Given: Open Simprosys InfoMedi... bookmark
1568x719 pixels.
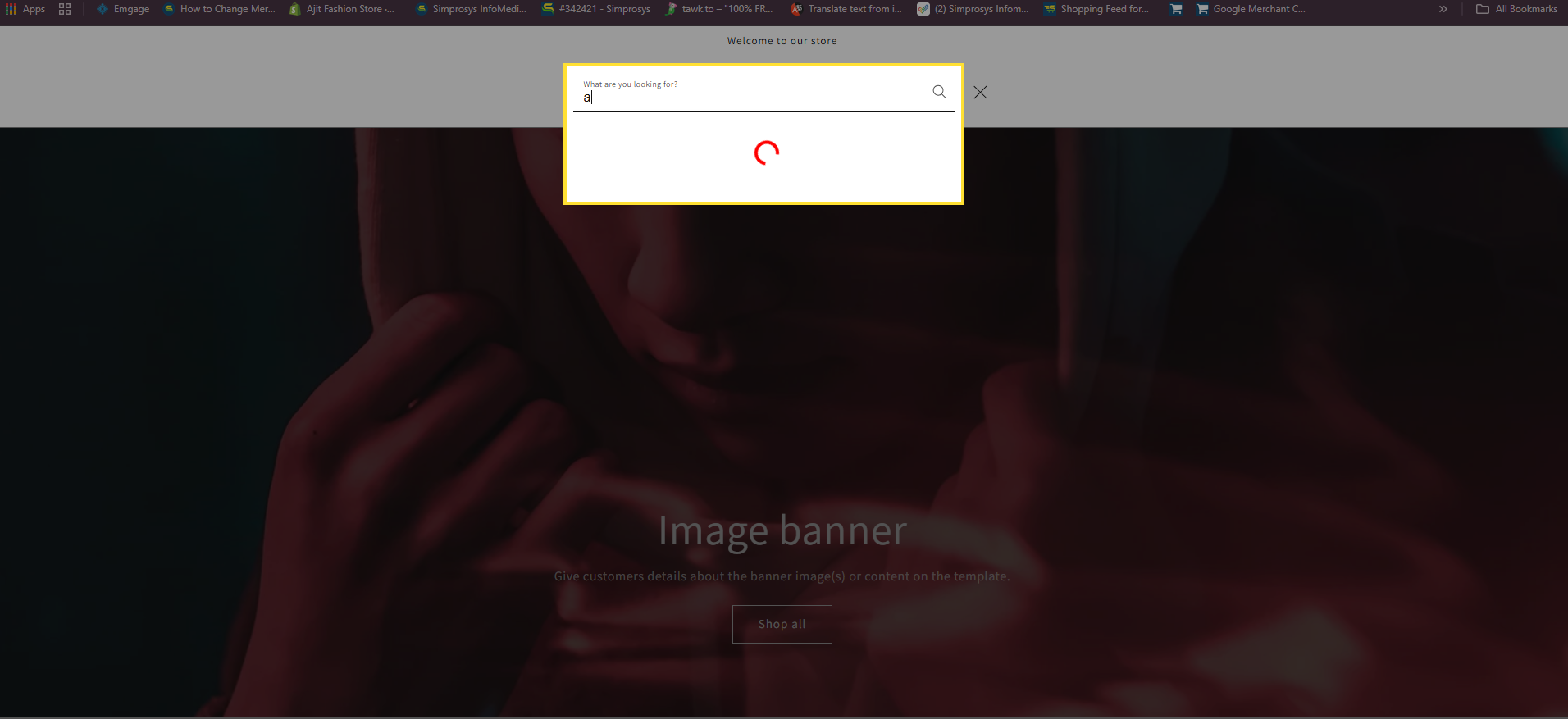Looking at the screenshot, I should click(472, 9).
